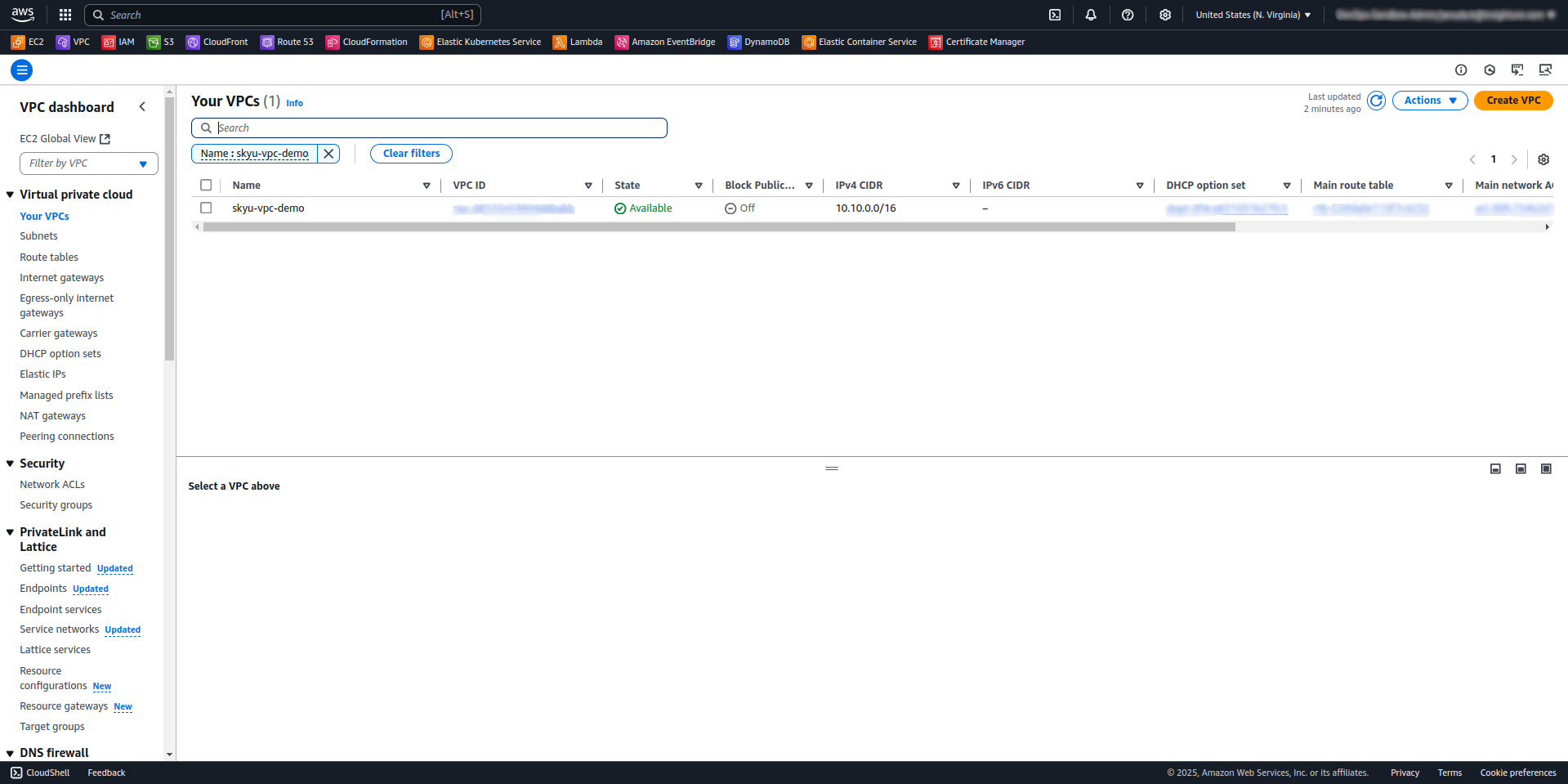Click the Create VPC button
The width and height of the screenshot is (1568, 784).
(x=1513, y=101)
